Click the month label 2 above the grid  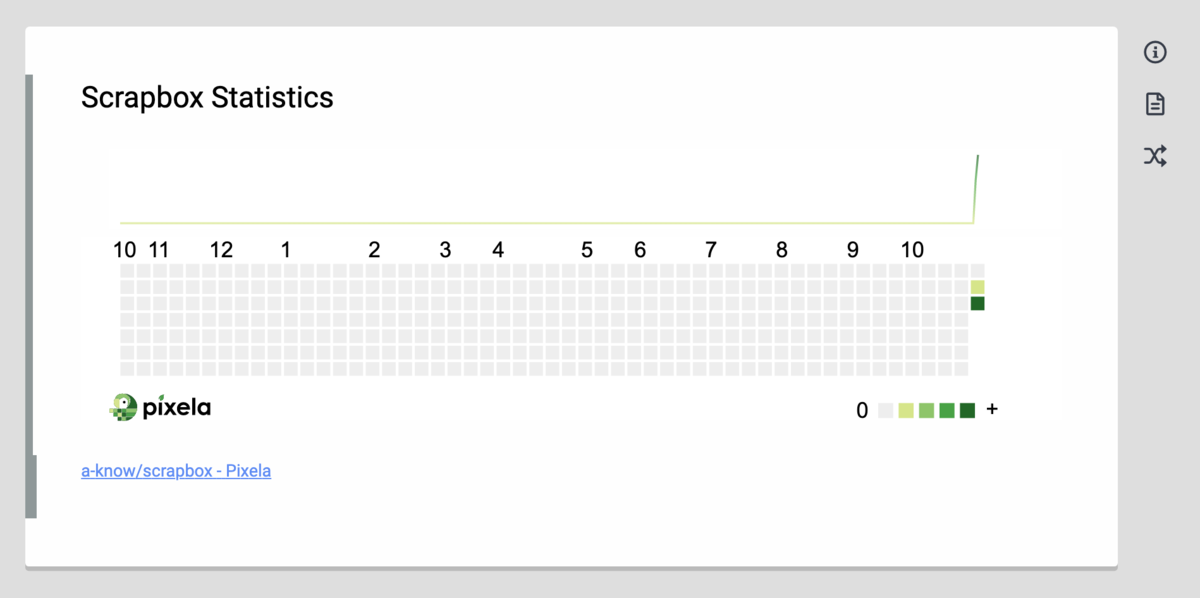[x=374, y=250]
